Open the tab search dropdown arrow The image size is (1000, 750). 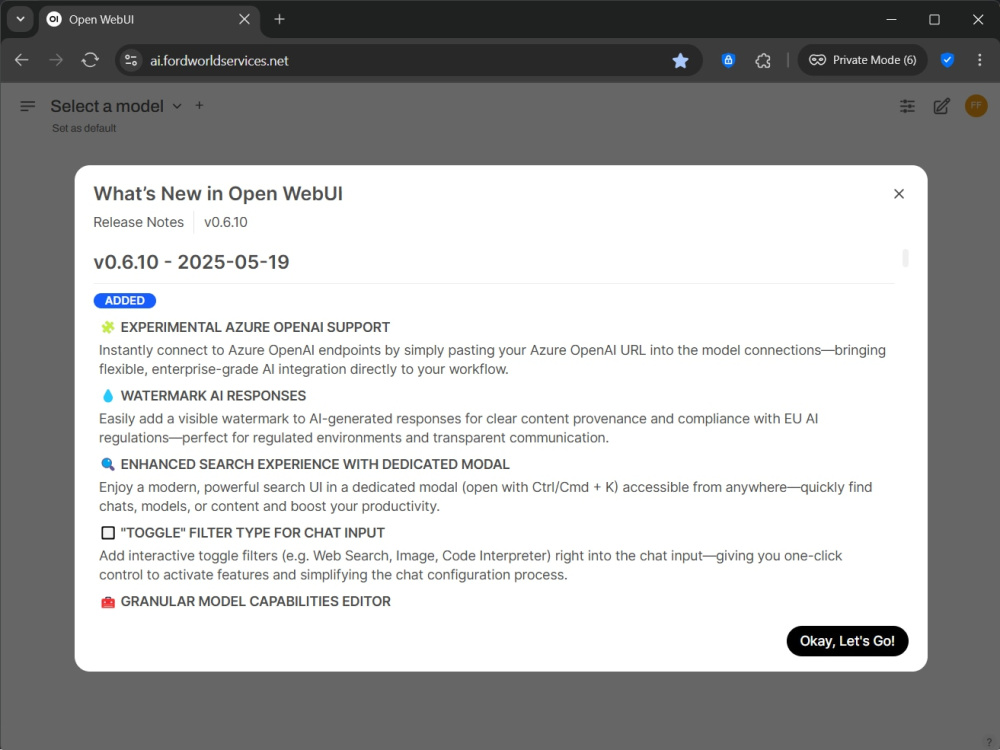pos(20,19)
